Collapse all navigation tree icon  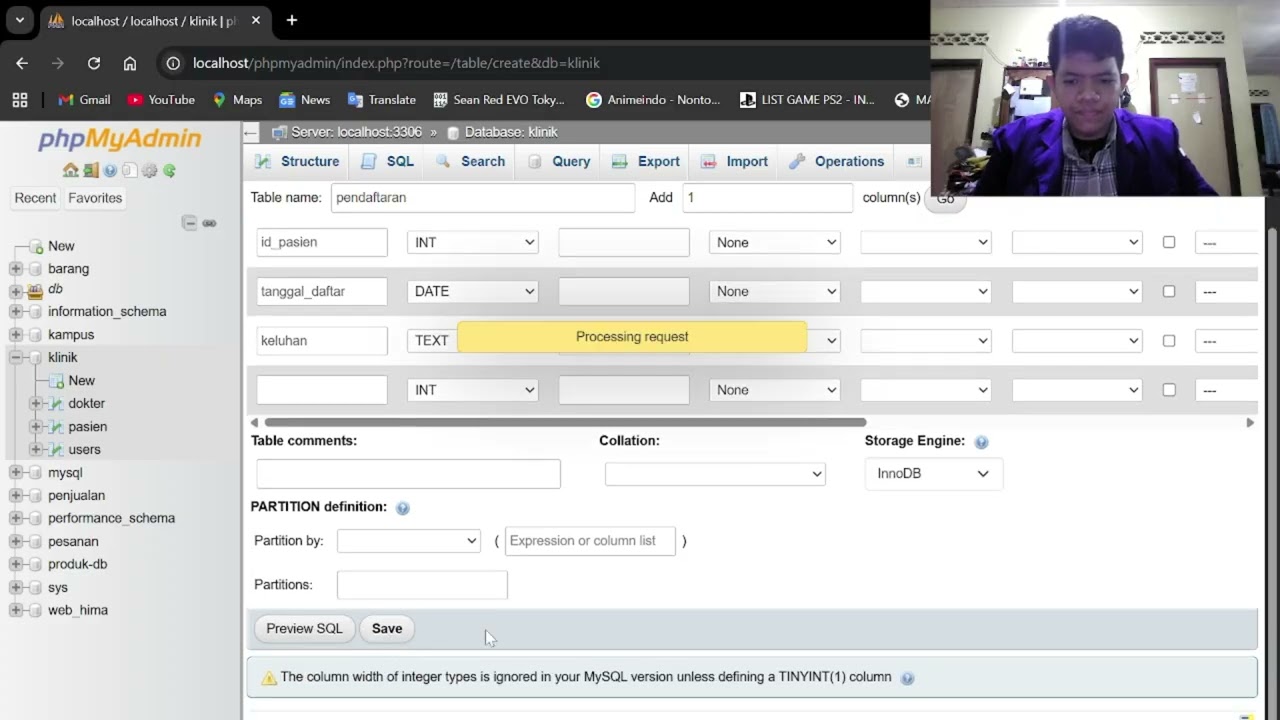[189, 223]
